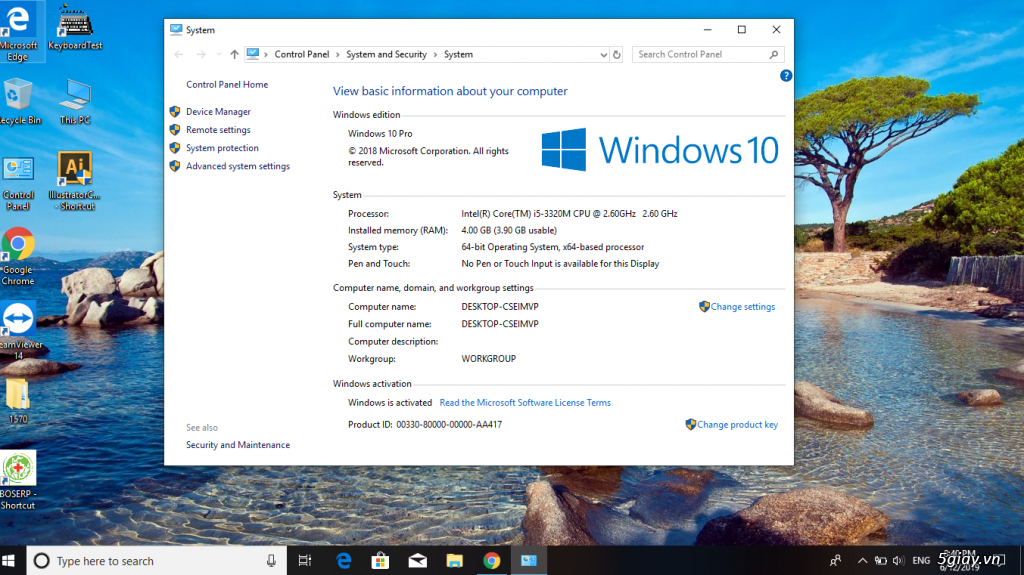This screenshot has width=1024, height=575.
Task: Open File Explorer from taskbar
Action: (455, 561)
